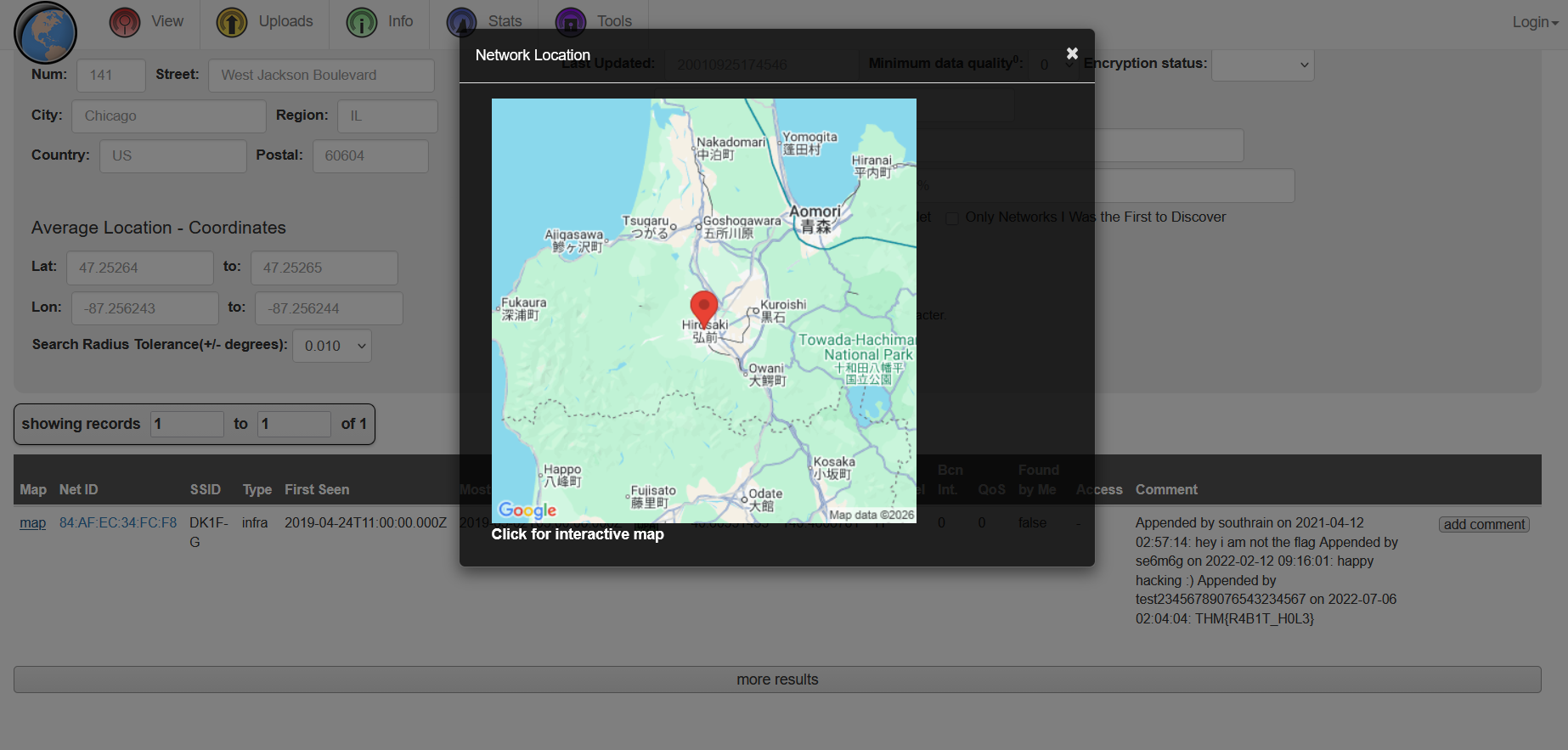Open the Minimum data quality dropdown
1568x750 pixels.
(x=1052, y=65)
